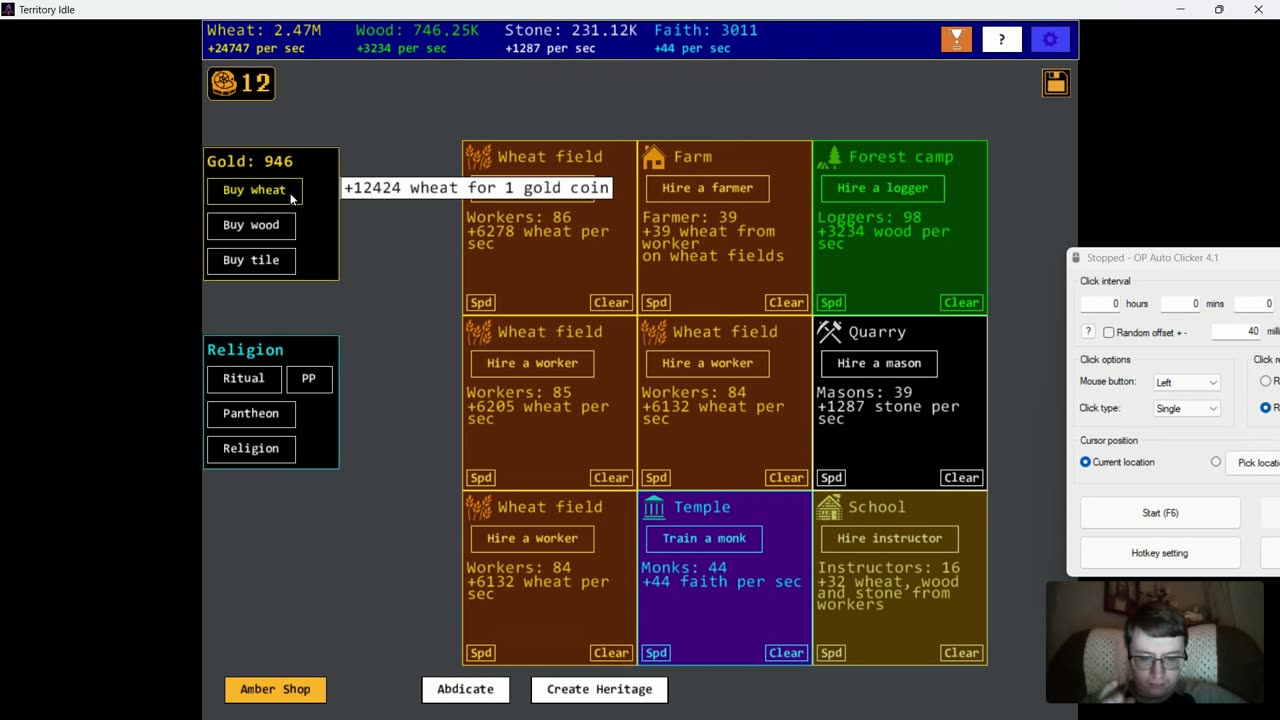The image size is (1280, 720).
Task: Click the amber counter showing 12
Action: 241,83
